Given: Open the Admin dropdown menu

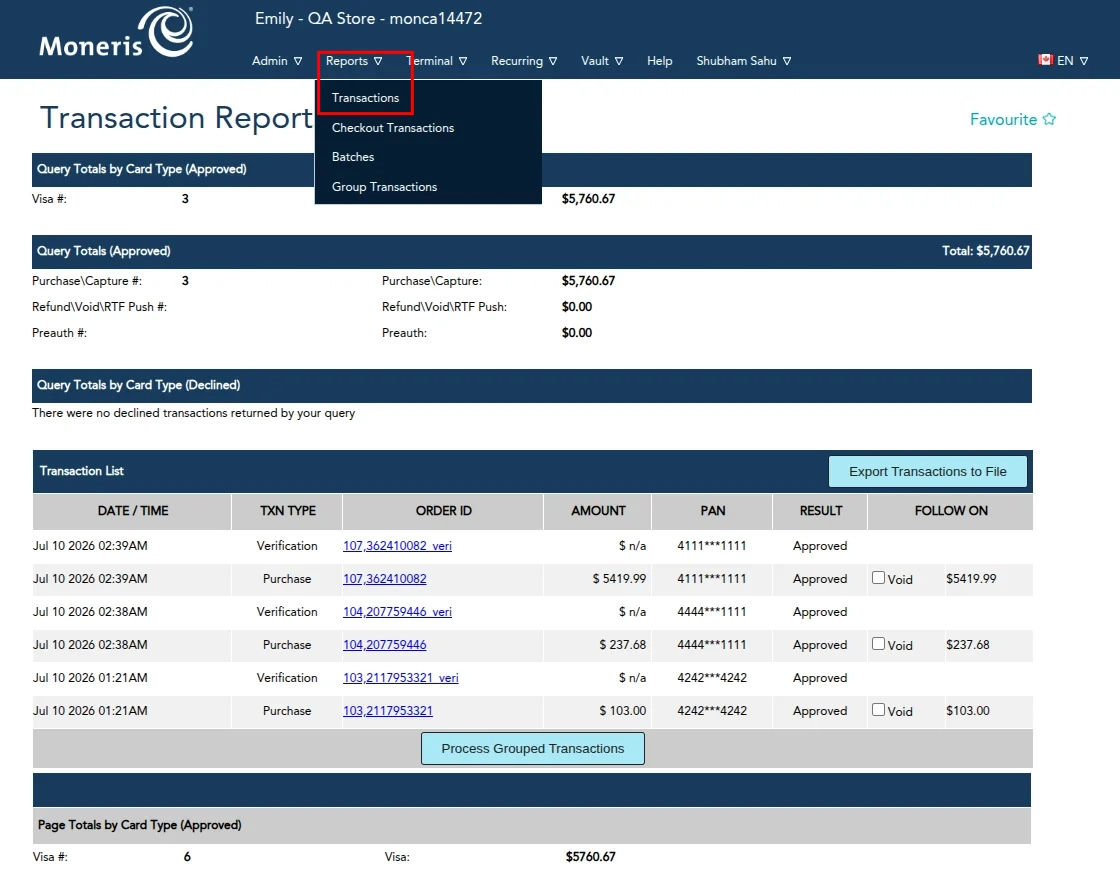Looking at the screenshot, I should (x=277, y=61).
